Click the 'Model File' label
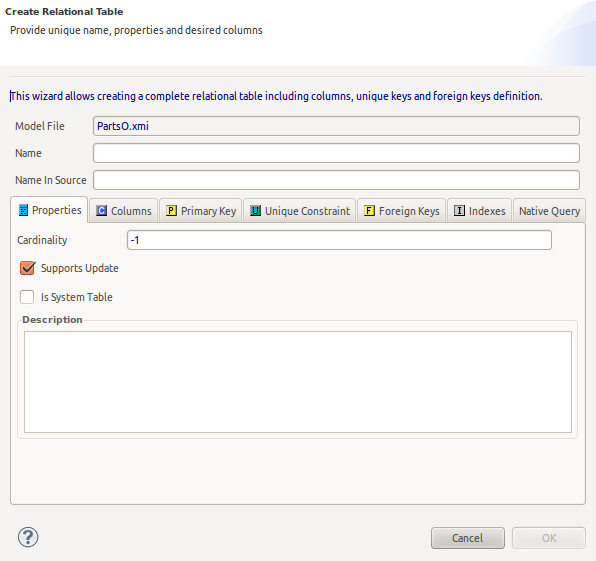The image size is (596, 561). coord(40,126)
